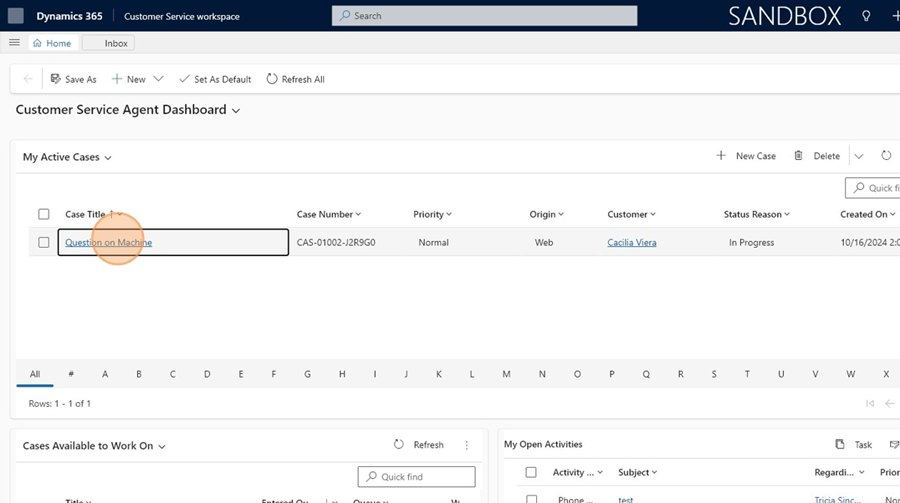Select all cases with header checkbox

[x=44, y=214]
